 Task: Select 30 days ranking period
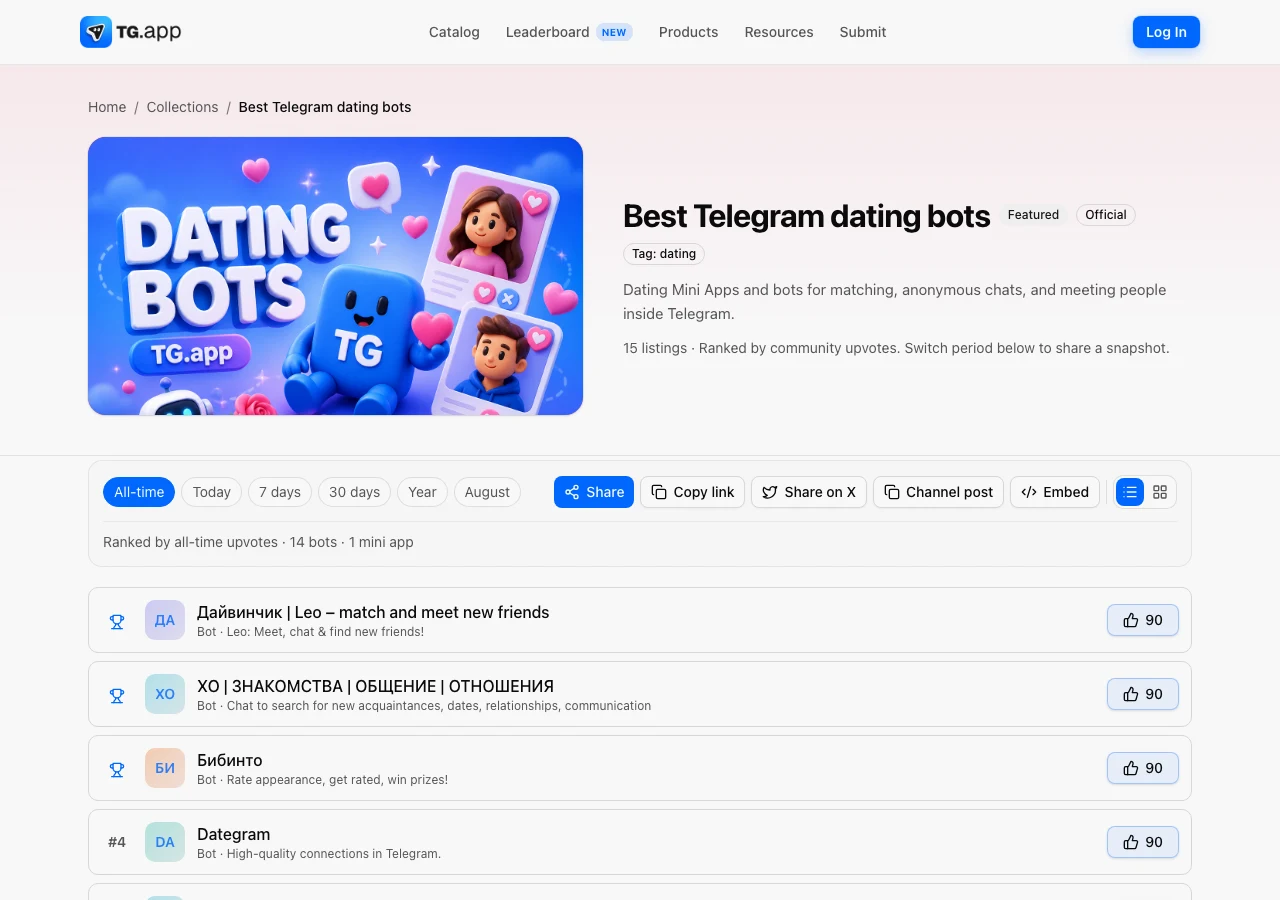(x=355, y=492)
